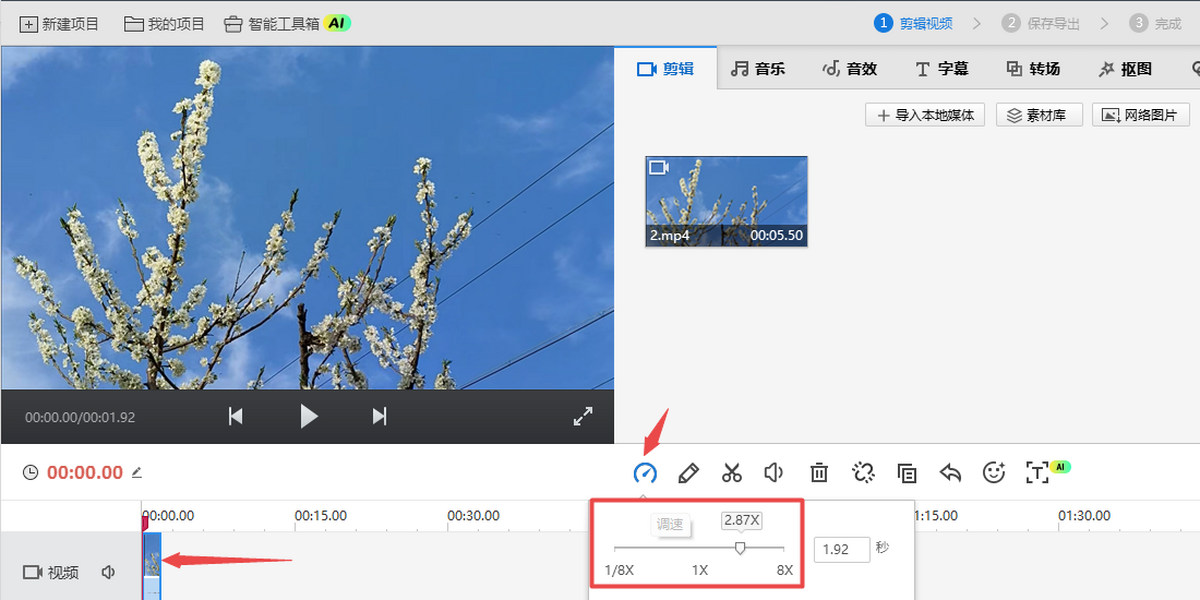Select the pencil edit tool in the timeline toolbar
This screenshot has height=600, width=1200.
coord(688,473)
